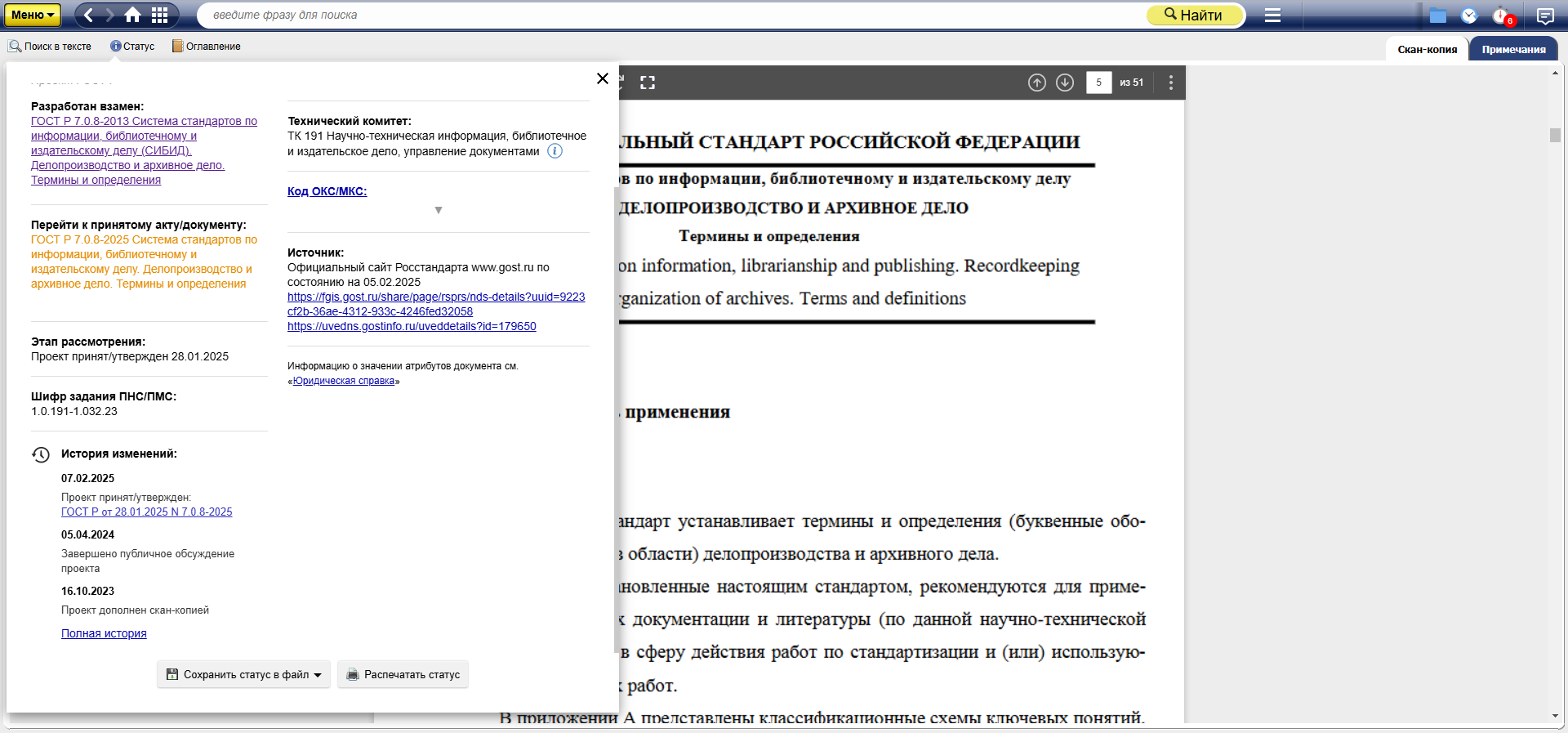The width and height of the screenshot is (1568, 733).
Task: Go to previous page with up arrow
Action: pos(1037,83)
